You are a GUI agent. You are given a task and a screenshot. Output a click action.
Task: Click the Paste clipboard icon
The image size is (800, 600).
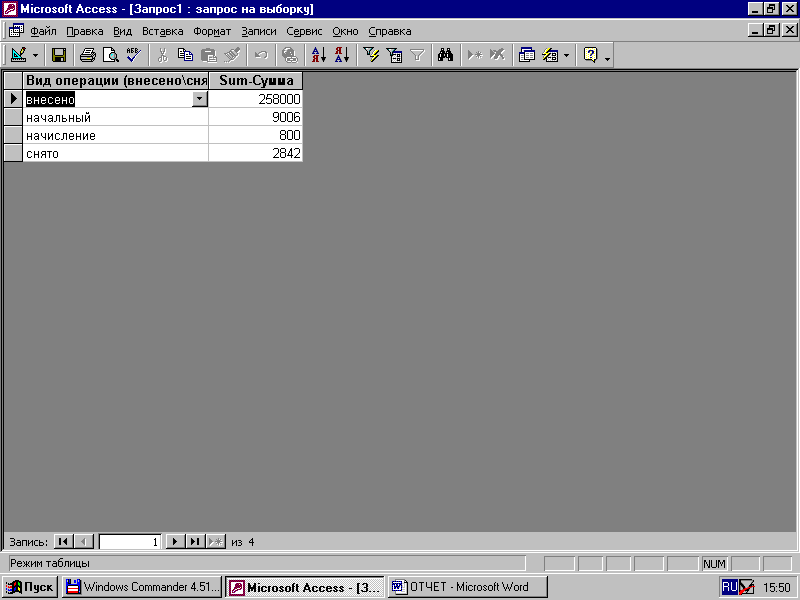(x=208, y=55)
